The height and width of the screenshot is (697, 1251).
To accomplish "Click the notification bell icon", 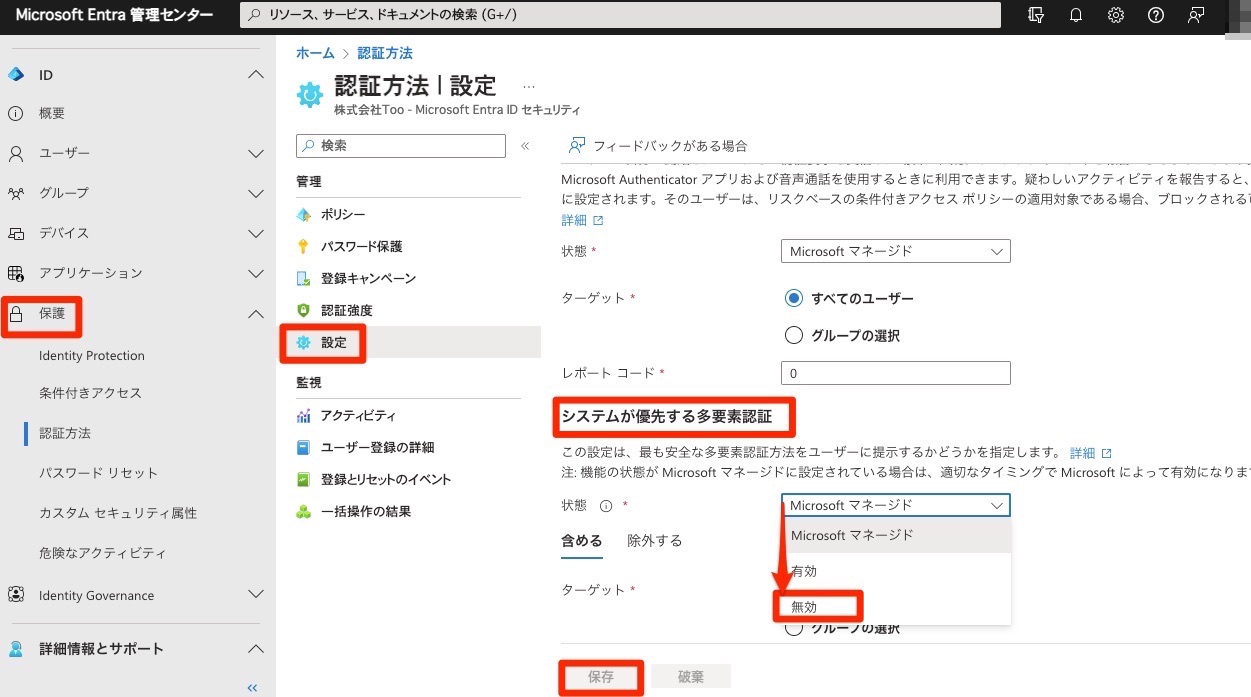I will [x=1076, y=15].
